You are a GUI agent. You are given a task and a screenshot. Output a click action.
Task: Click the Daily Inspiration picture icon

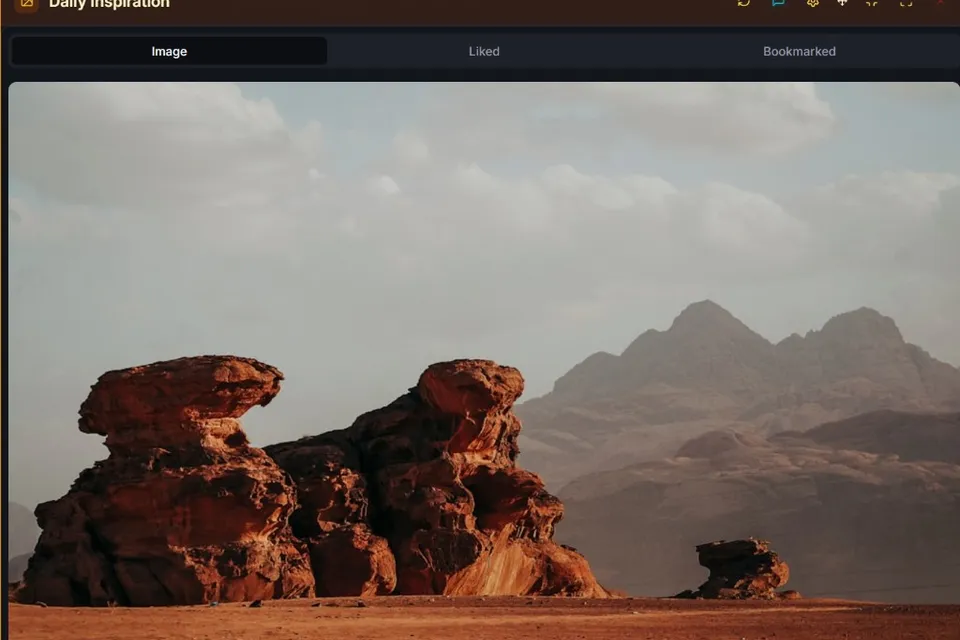(26, 4)
